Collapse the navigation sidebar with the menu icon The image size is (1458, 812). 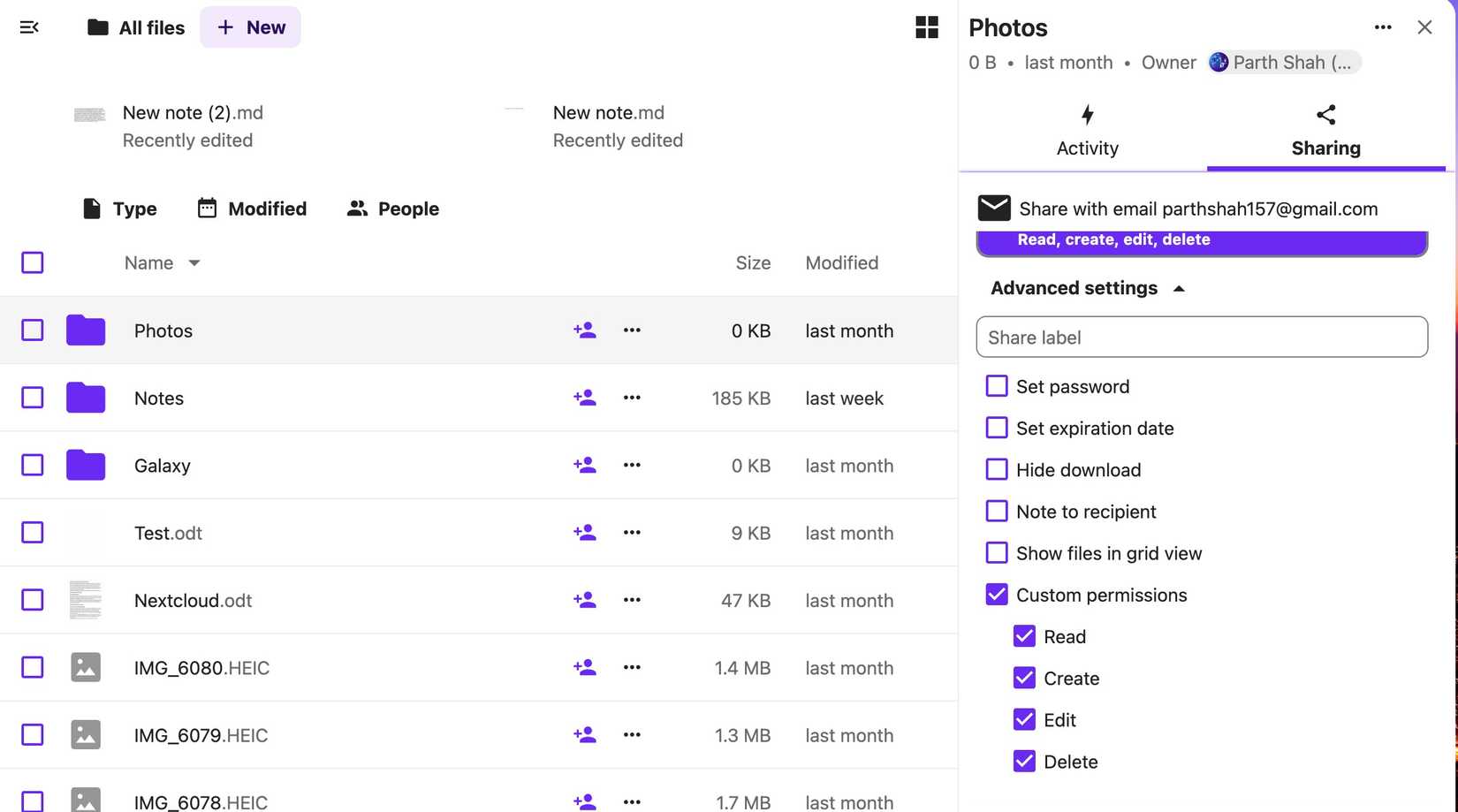[29, 27]
